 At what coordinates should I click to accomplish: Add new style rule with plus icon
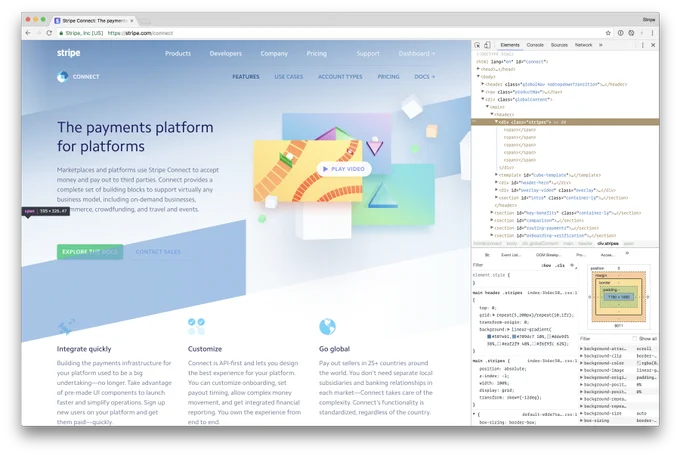coord(572,265)
